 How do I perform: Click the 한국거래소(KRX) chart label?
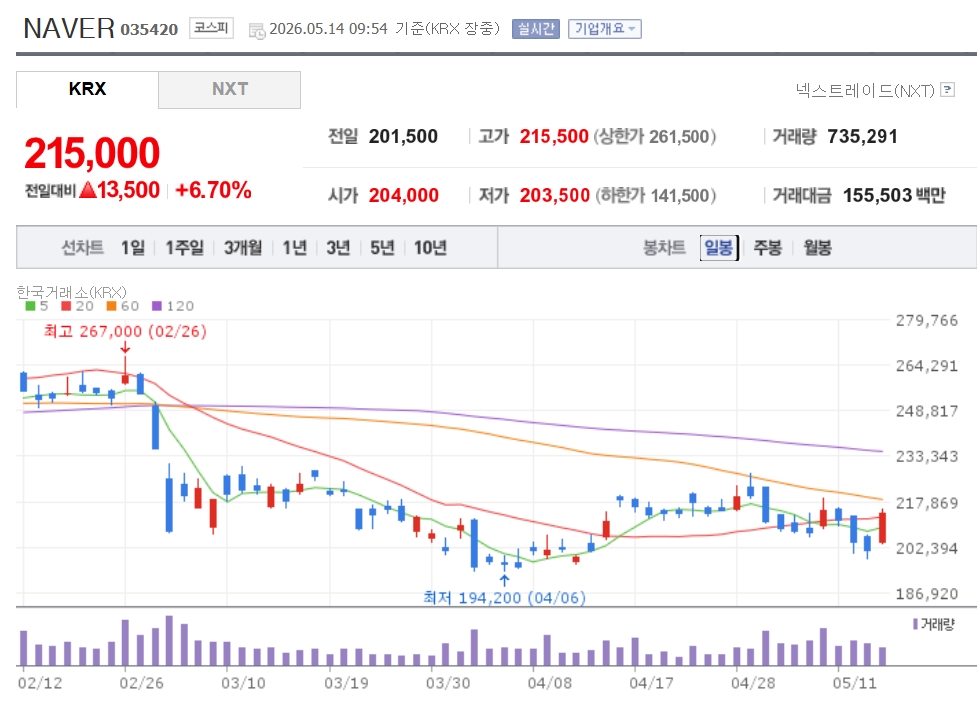tap(72, 292)
